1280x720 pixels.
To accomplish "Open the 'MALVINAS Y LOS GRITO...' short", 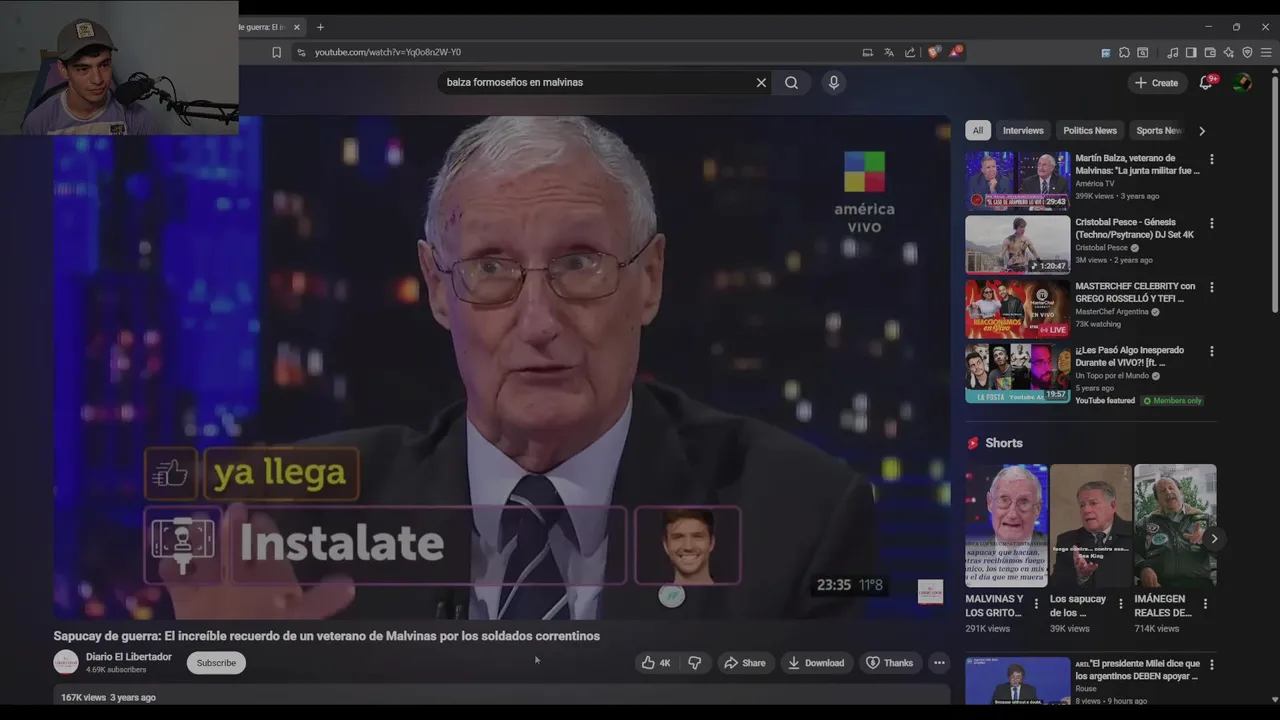I will tap(1006, 525).
